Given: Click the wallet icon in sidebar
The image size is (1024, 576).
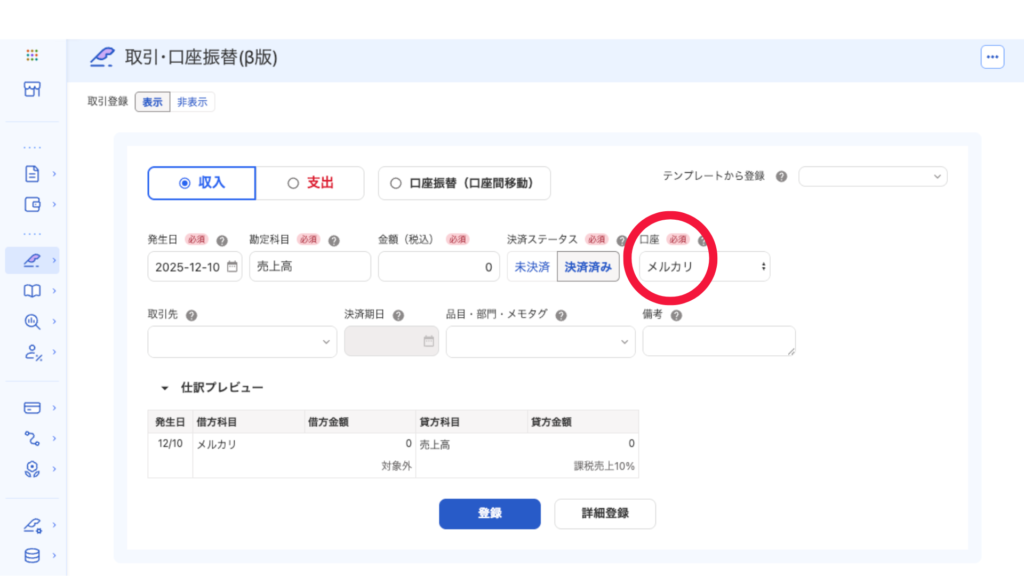Looking at the screenshot, I should pos(32,205).
